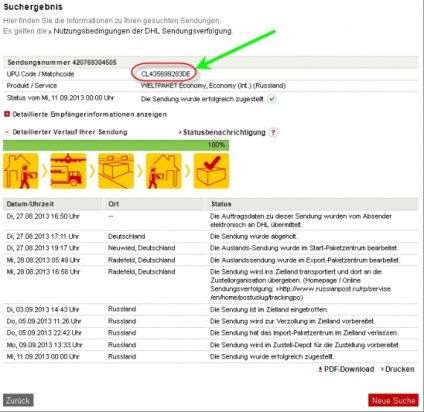Click the courier delivery at house icon
Viewport: 424px width, 412px height.
[164, 171]
